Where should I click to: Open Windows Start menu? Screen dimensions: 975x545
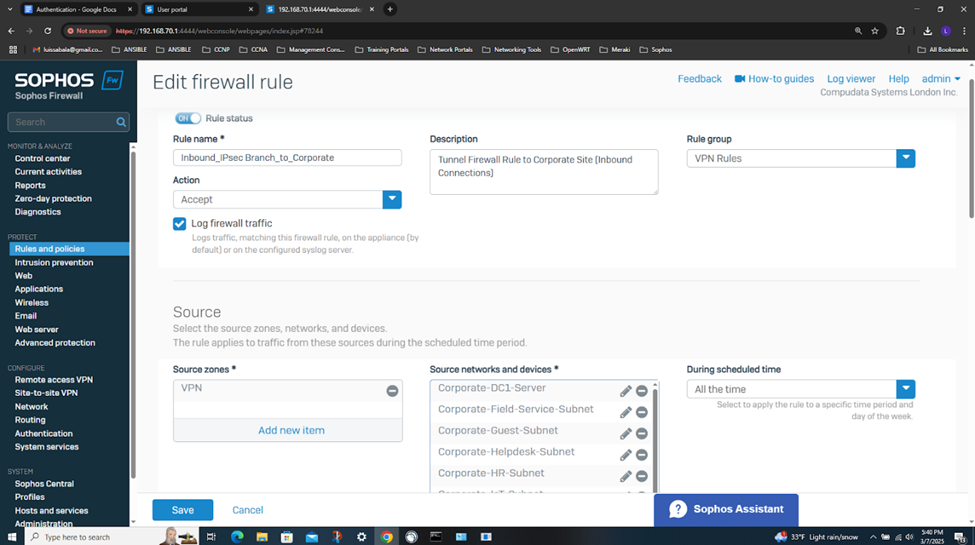point(12,536)
